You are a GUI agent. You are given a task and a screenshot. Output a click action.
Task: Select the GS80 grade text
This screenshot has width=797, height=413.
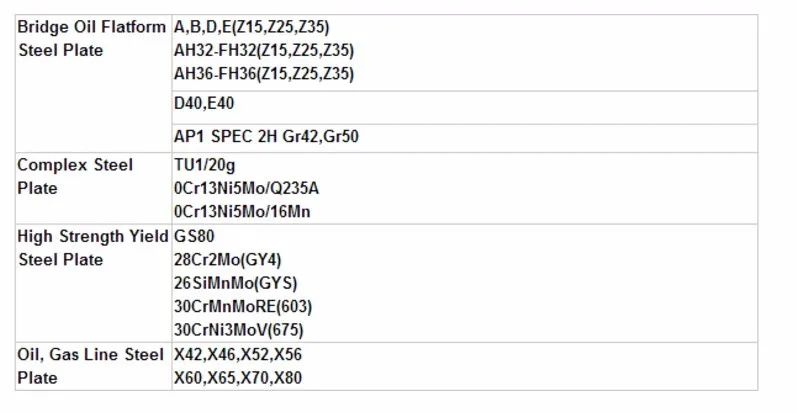pos(194,236)
